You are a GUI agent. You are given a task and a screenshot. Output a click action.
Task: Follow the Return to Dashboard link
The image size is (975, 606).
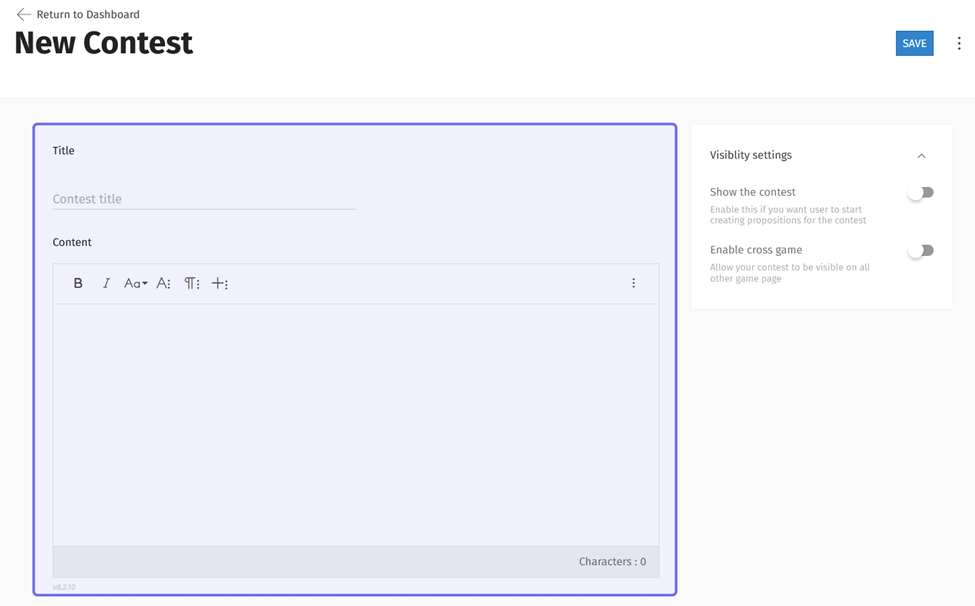(x=88, y=15)
